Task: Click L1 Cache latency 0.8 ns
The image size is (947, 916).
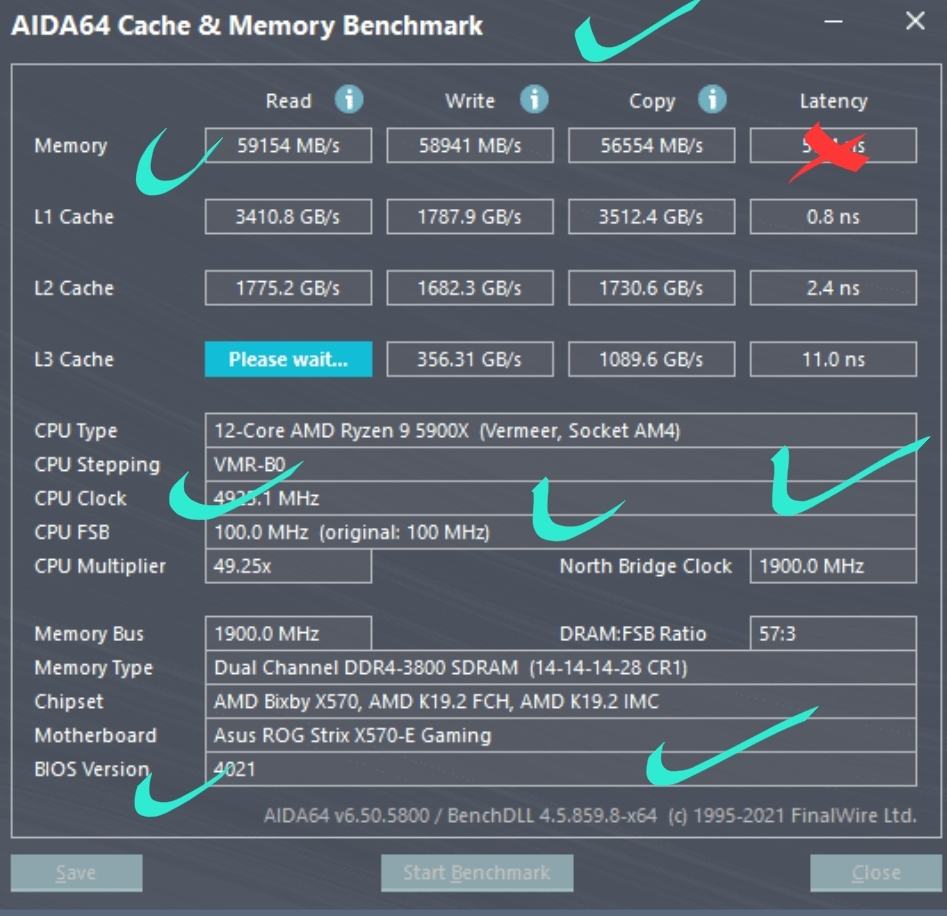Action: pos(833,217)
